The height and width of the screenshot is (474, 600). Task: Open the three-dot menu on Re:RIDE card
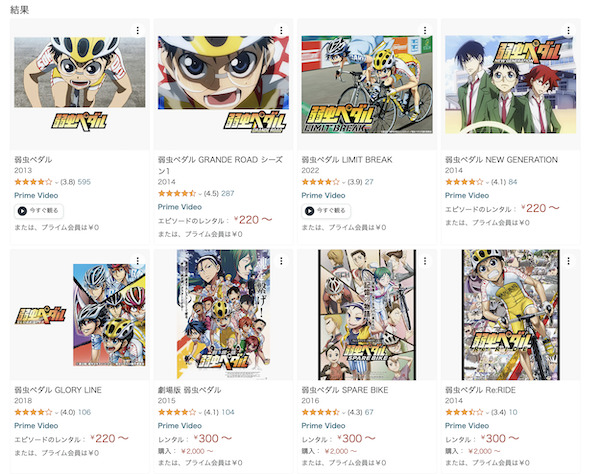[569, 262]
